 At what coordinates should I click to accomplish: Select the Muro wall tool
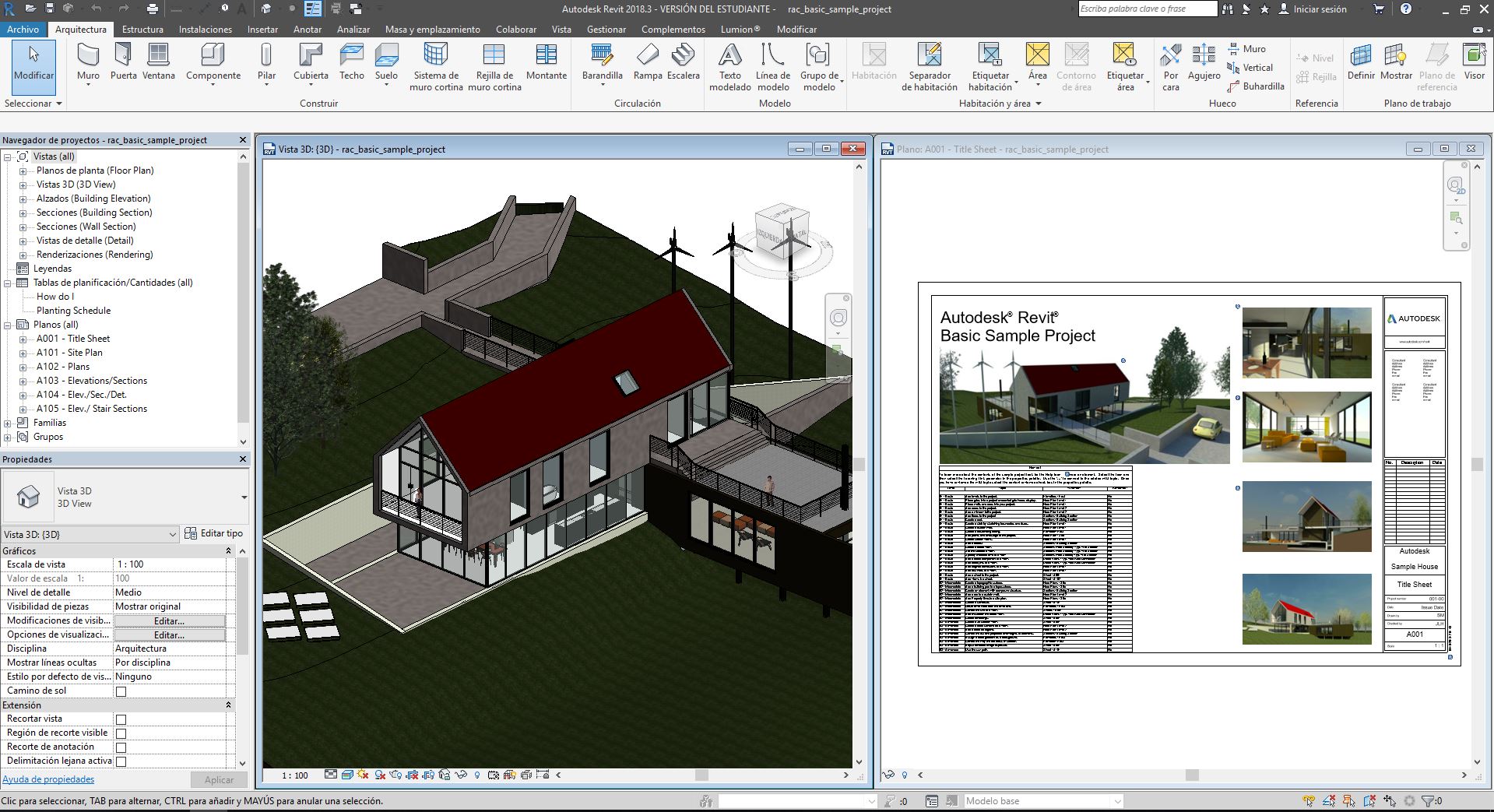[88, 62]
